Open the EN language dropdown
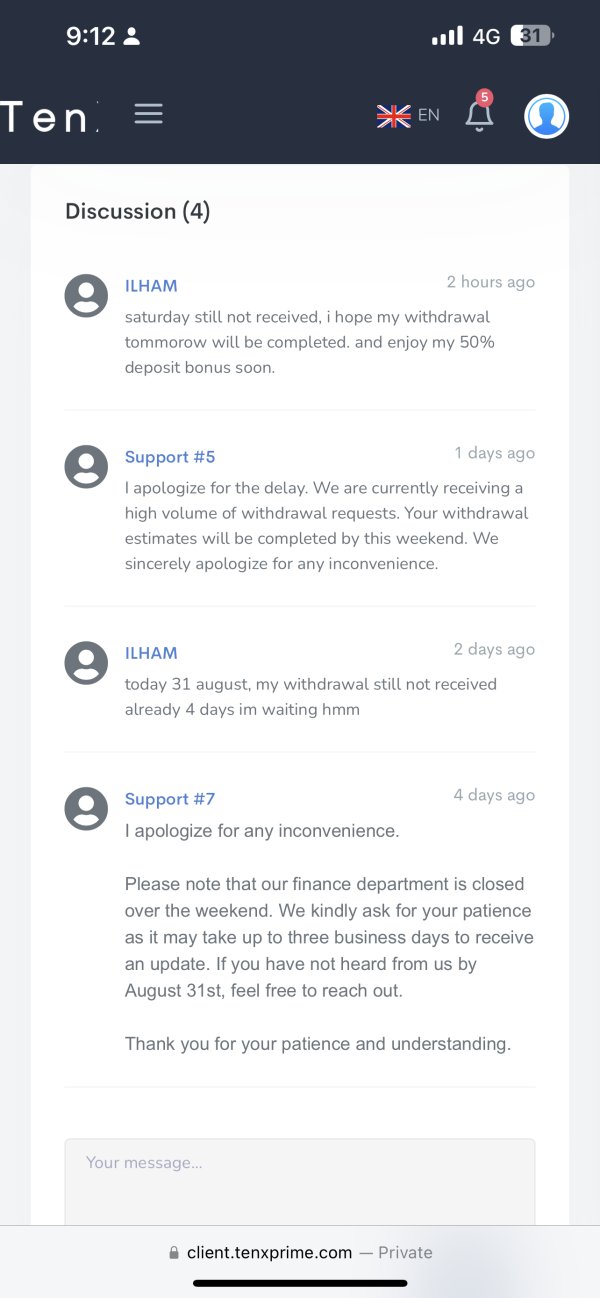Image resolution: width=600 pixels, height=1298 pixels. [429, 115]
